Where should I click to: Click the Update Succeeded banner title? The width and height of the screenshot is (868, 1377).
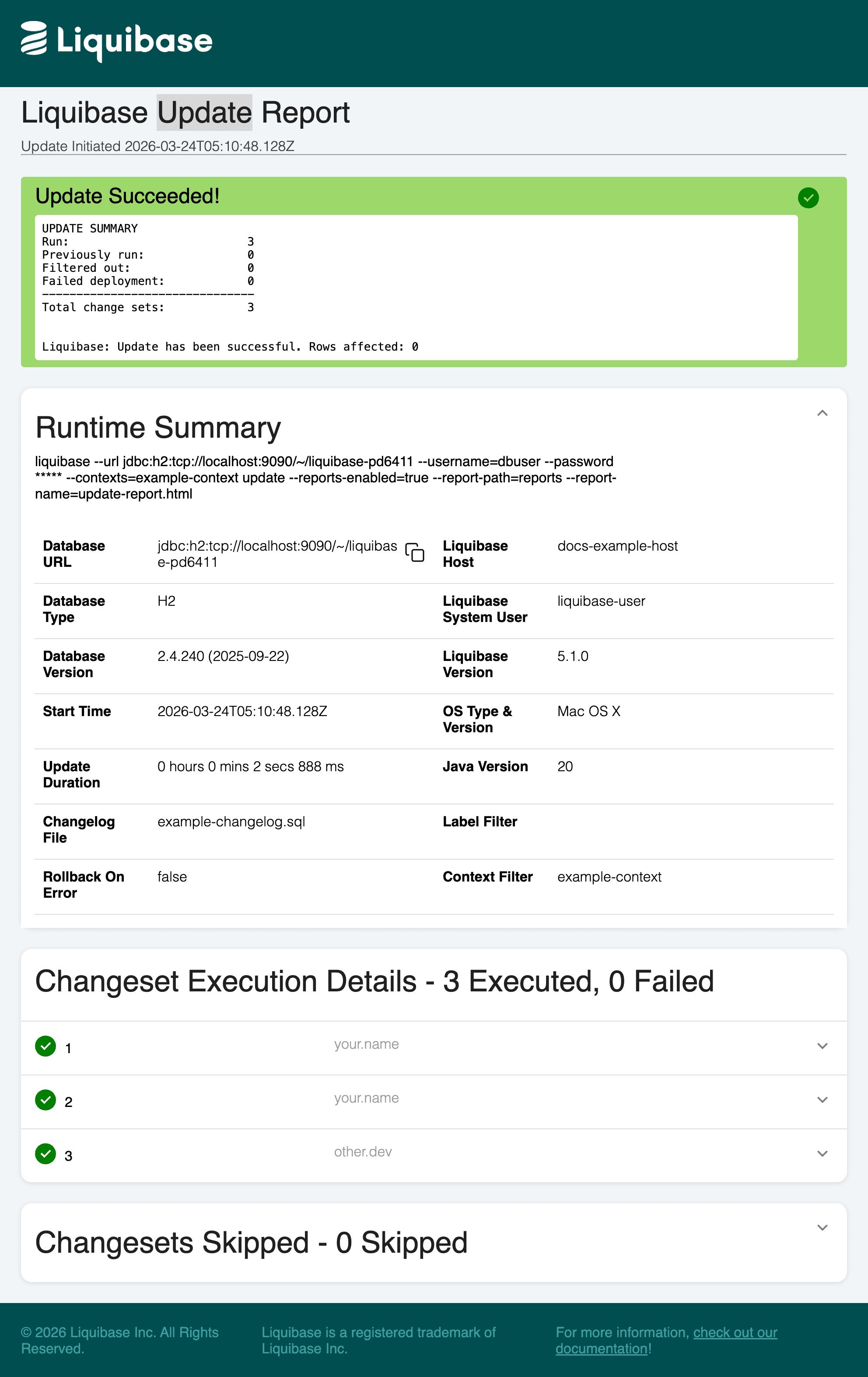pos(127,196)
